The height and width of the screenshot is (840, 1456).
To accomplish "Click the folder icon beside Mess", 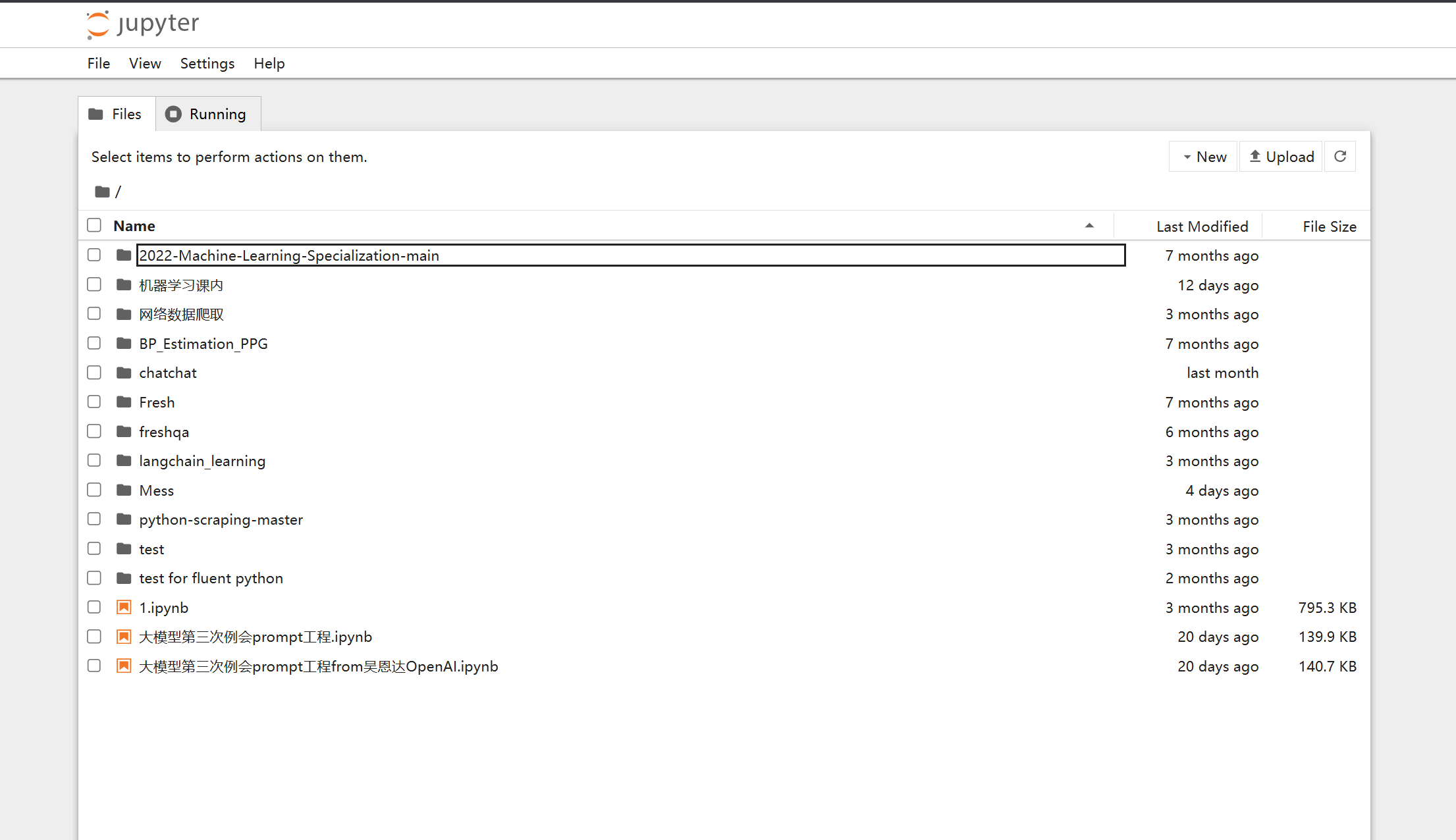I will [x=124, y=490].
